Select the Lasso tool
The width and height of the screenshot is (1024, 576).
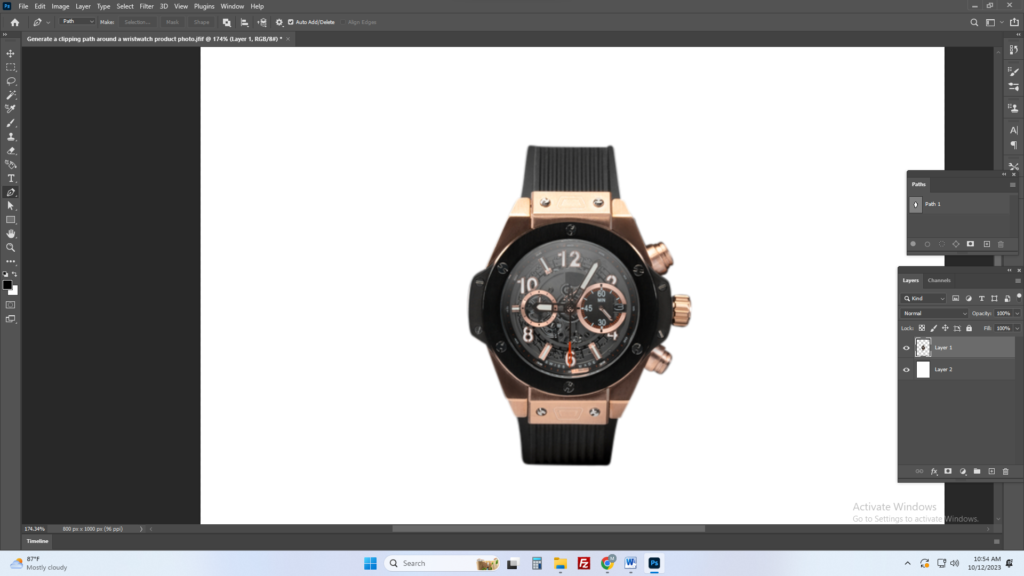coord(10,81)
